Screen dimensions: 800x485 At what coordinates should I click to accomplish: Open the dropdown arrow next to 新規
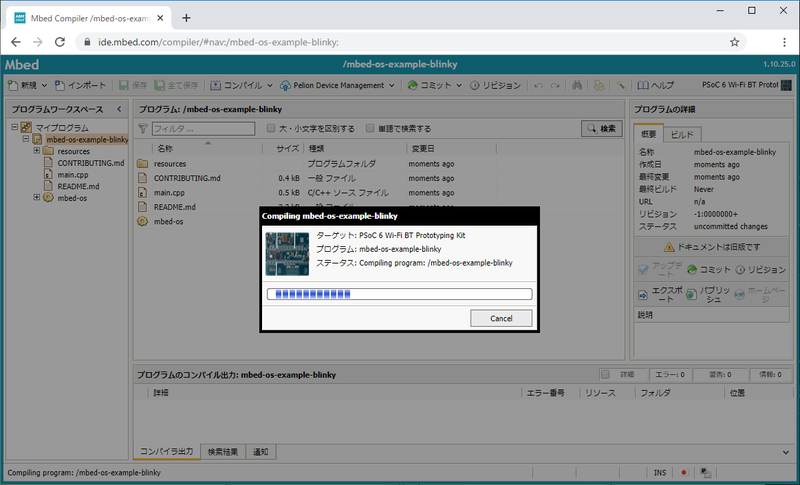[44, 85]
